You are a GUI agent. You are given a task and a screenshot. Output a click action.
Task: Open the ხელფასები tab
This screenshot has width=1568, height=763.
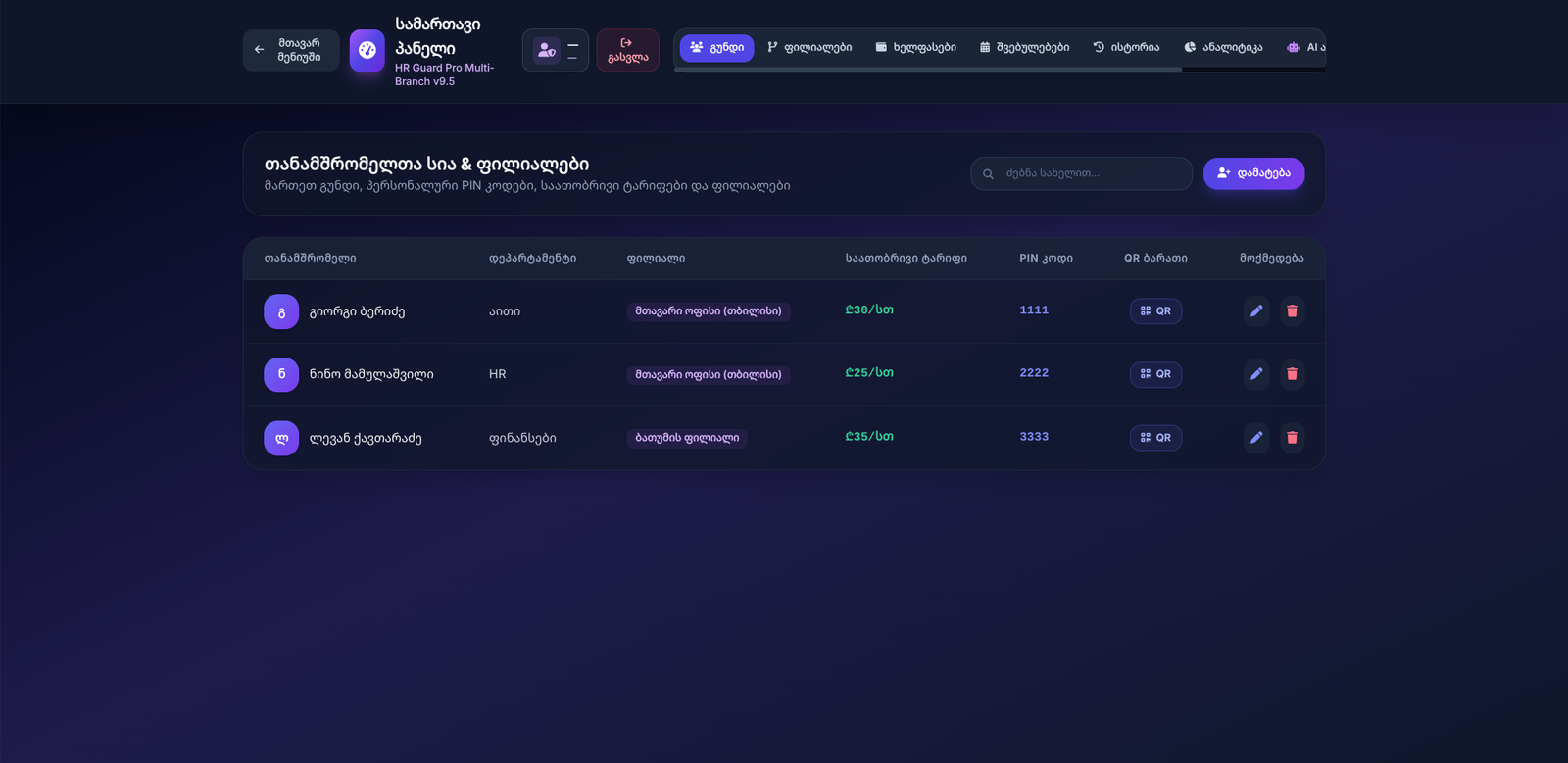click(915, 48)
